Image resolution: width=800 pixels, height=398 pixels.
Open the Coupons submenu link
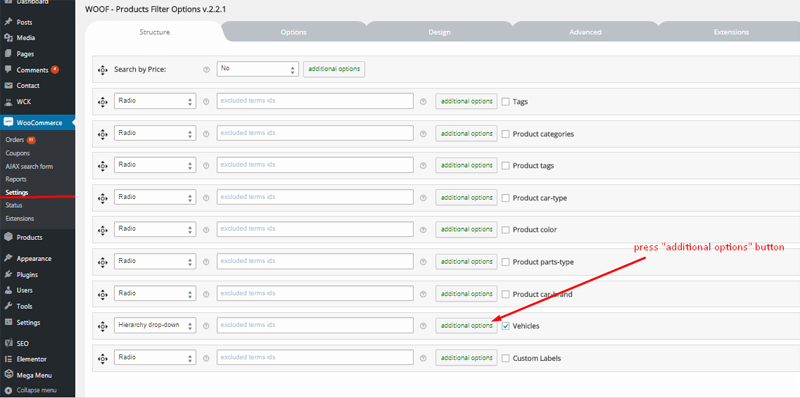point(18,153)
